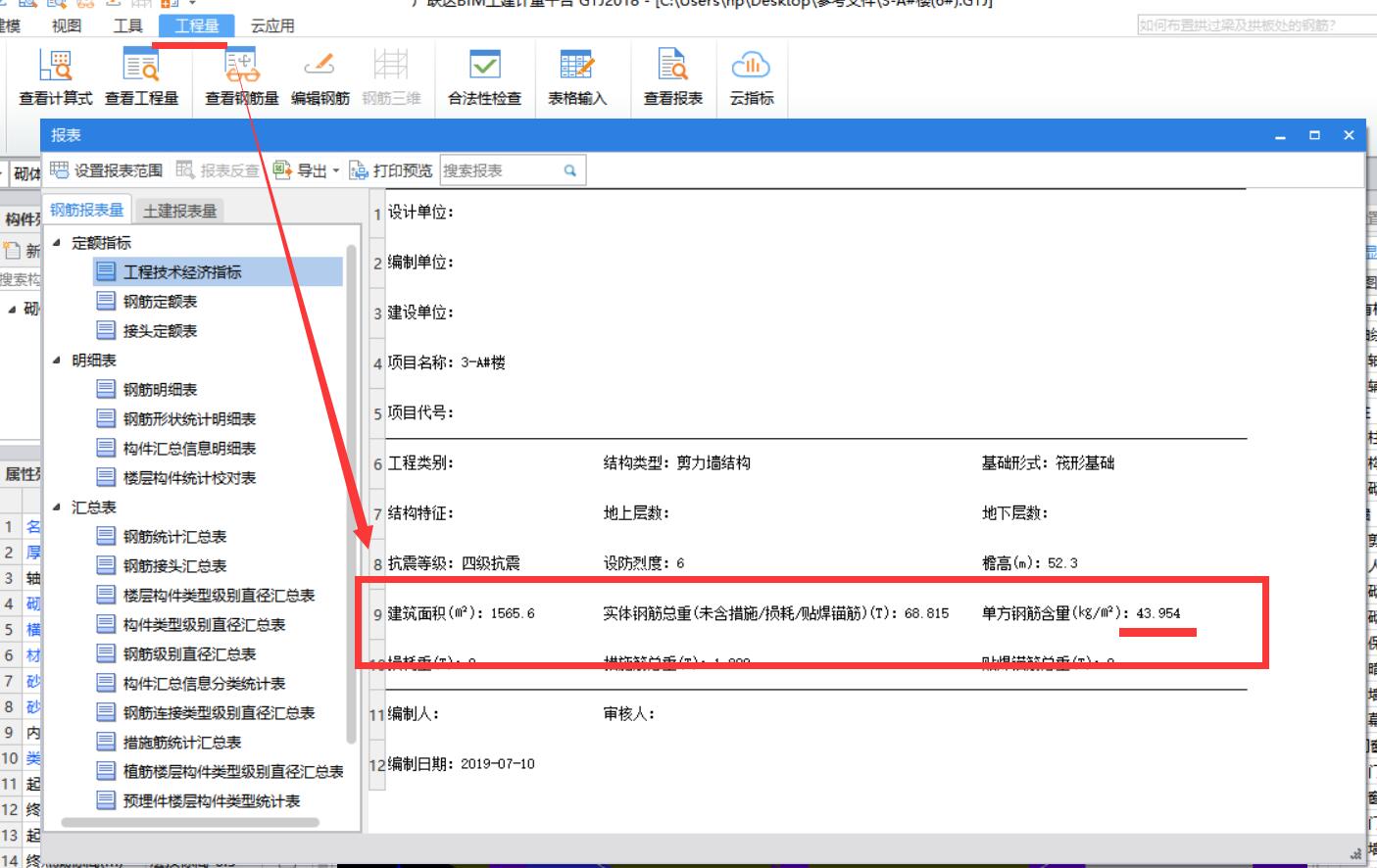Click the 项目名称 3-A#楼 text
Screen dimensions: 1377x868
[x=446, y=362]
